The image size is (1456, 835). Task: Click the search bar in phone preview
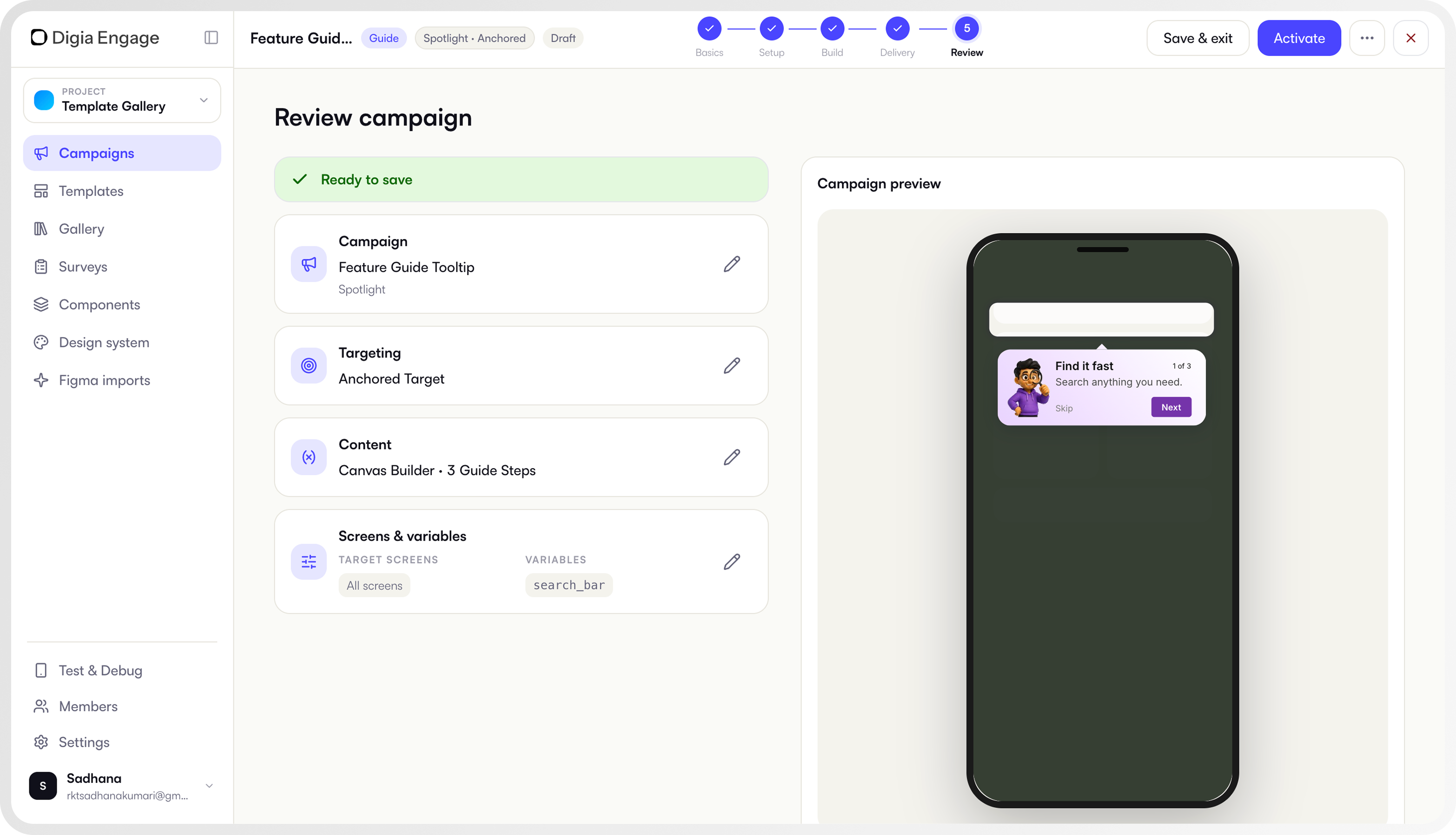click(1101, 319)
